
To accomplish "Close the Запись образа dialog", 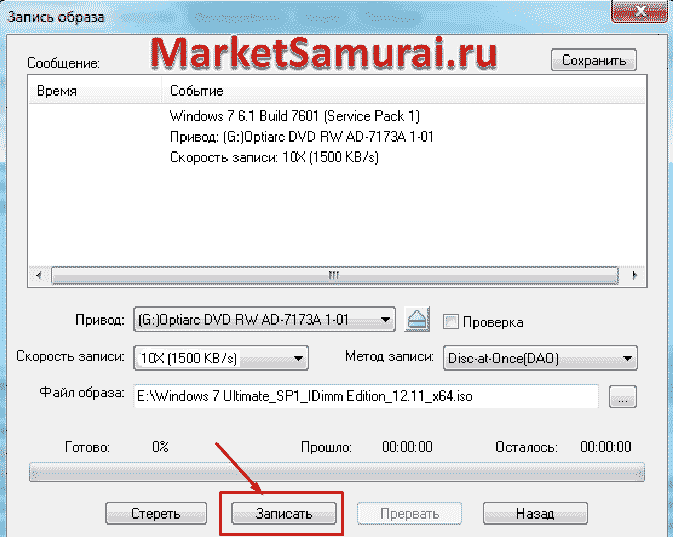I will pyautogui.click(x=639, y=12).
